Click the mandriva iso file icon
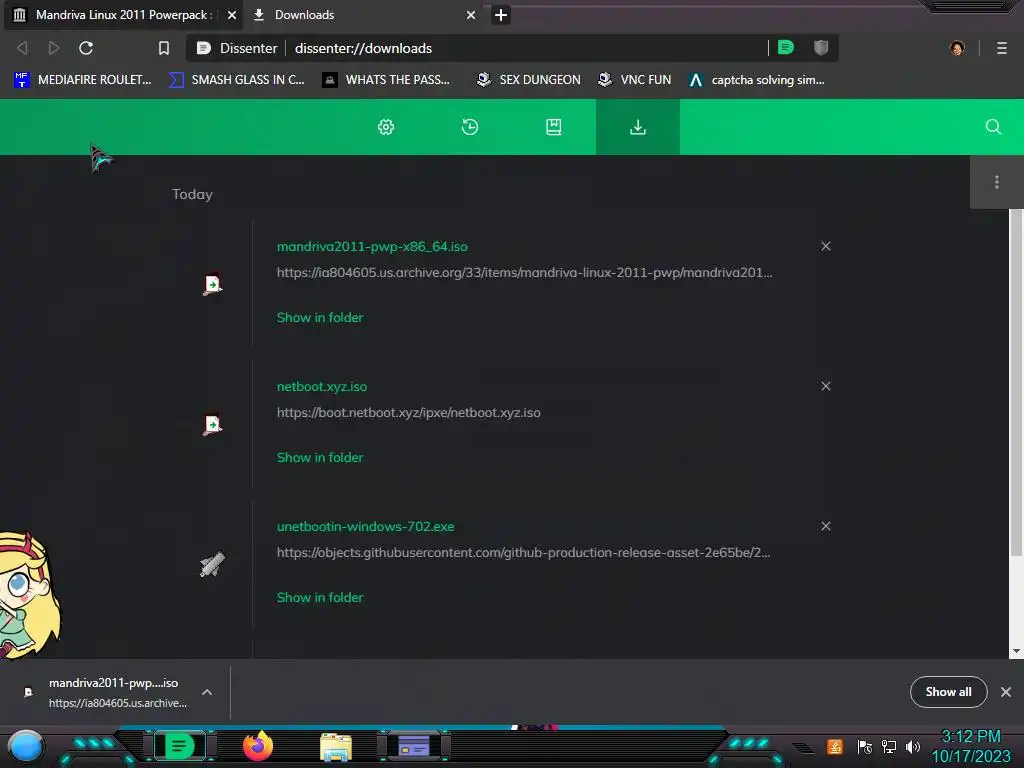This screenshot has width=1024, height=768. pyautogui.click(x=212, y=285)
